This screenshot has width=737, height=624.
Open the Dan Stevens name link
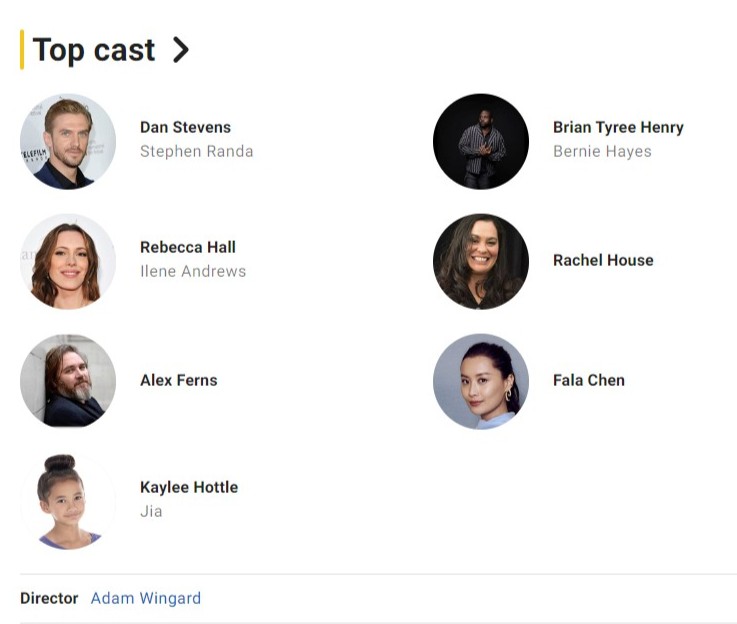click(185, 127)
